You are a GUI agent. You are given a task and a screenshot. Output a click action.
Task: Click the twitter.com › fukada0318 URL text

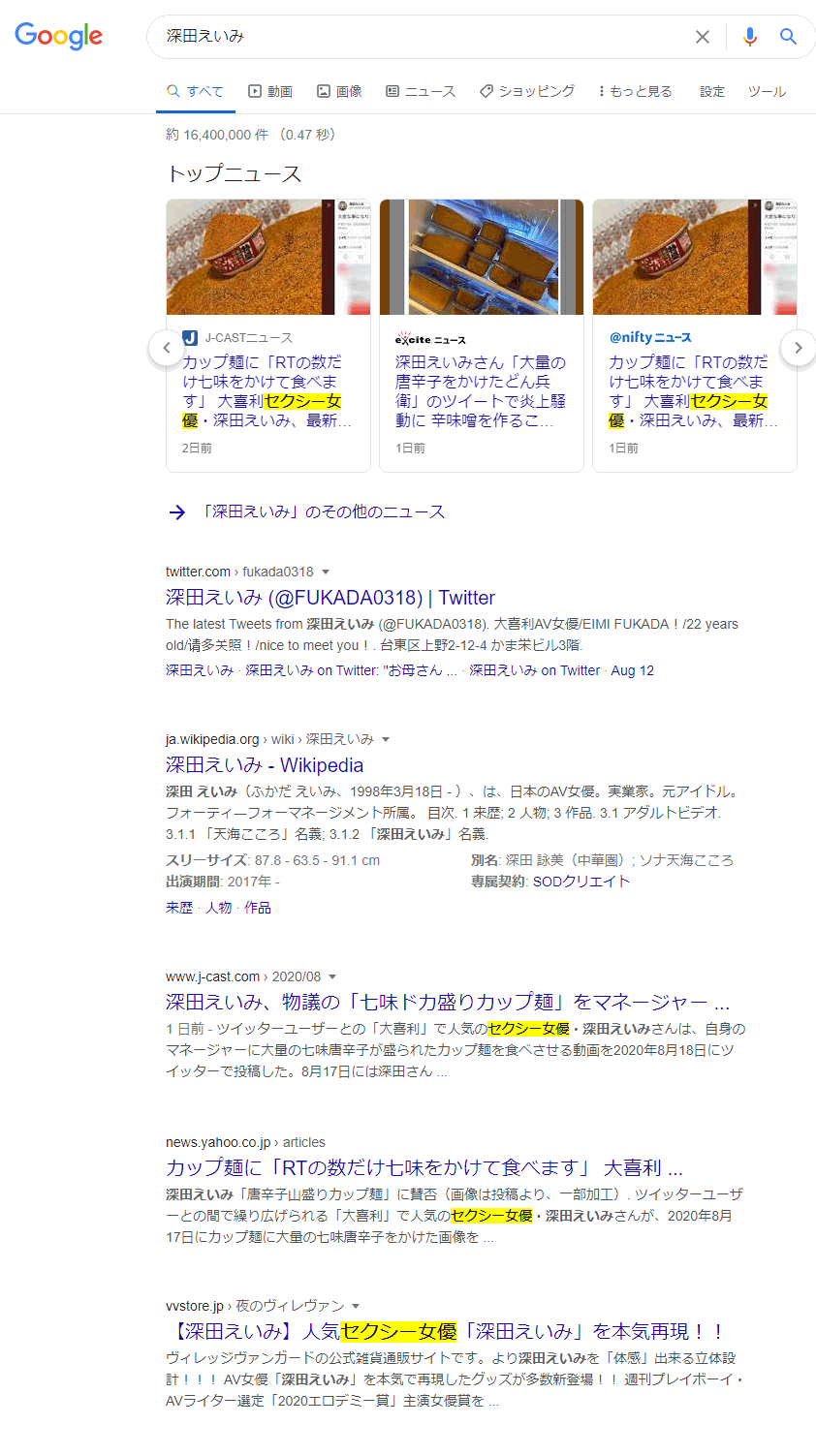(x=239, y=572)
